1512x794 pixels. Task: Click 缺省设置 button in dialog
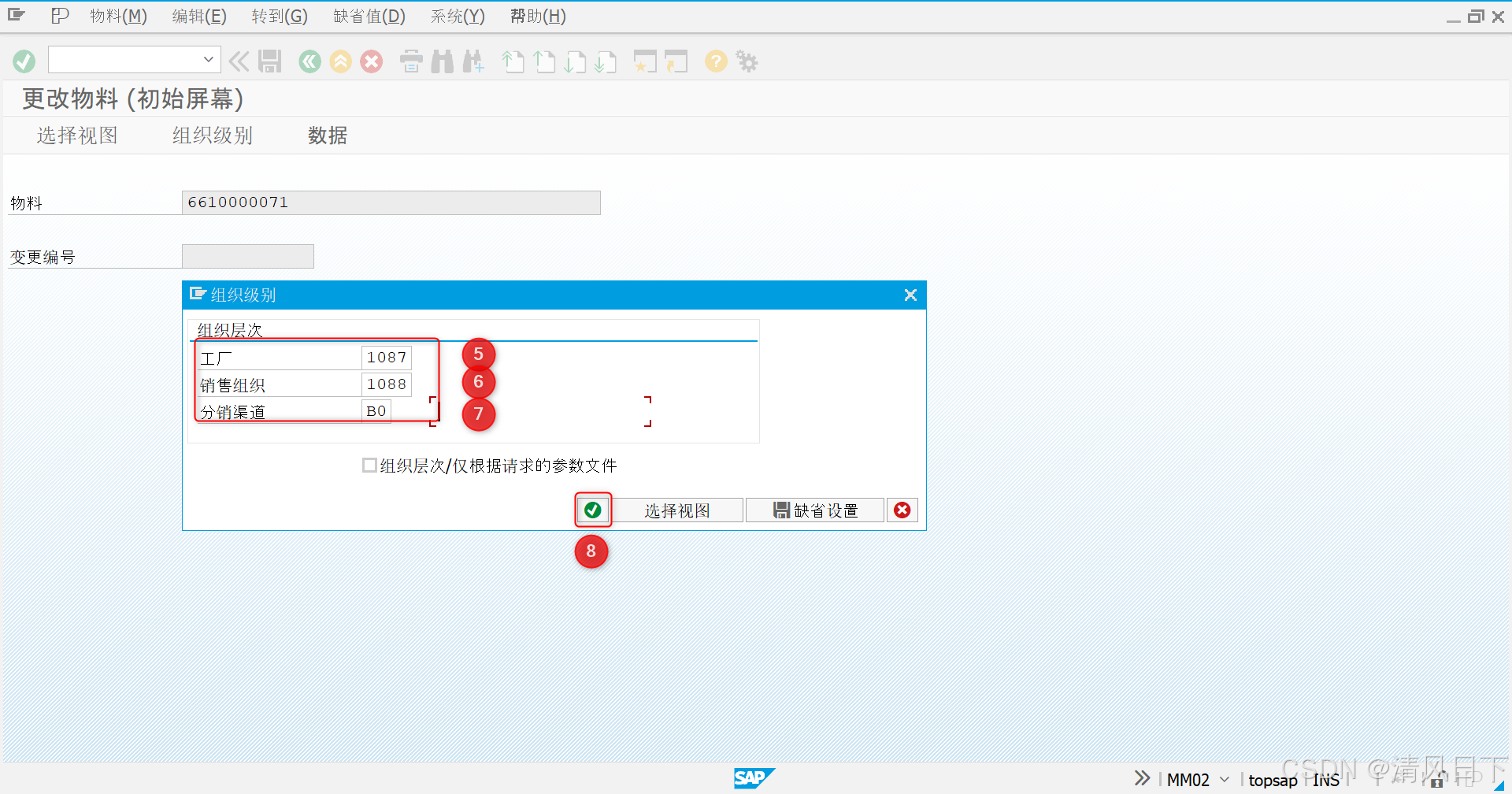[815, 510]
